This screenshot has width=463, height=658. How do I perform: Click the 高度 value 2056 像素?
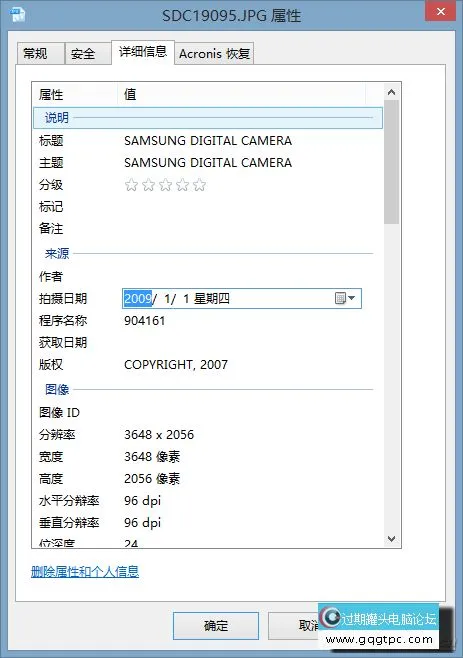152,478
